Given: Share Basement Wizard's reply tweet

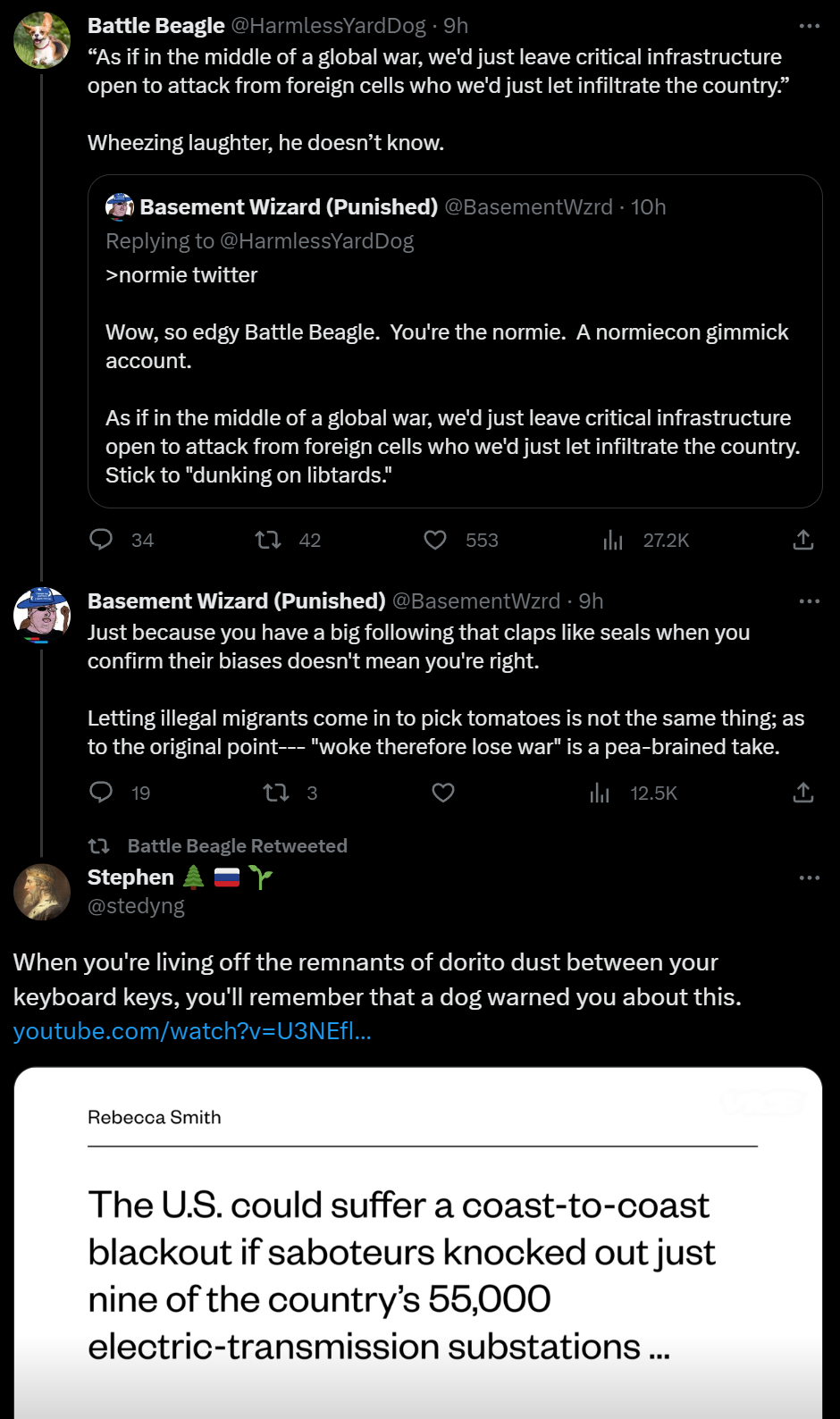Looking at the screenshot, I should 802,793.
